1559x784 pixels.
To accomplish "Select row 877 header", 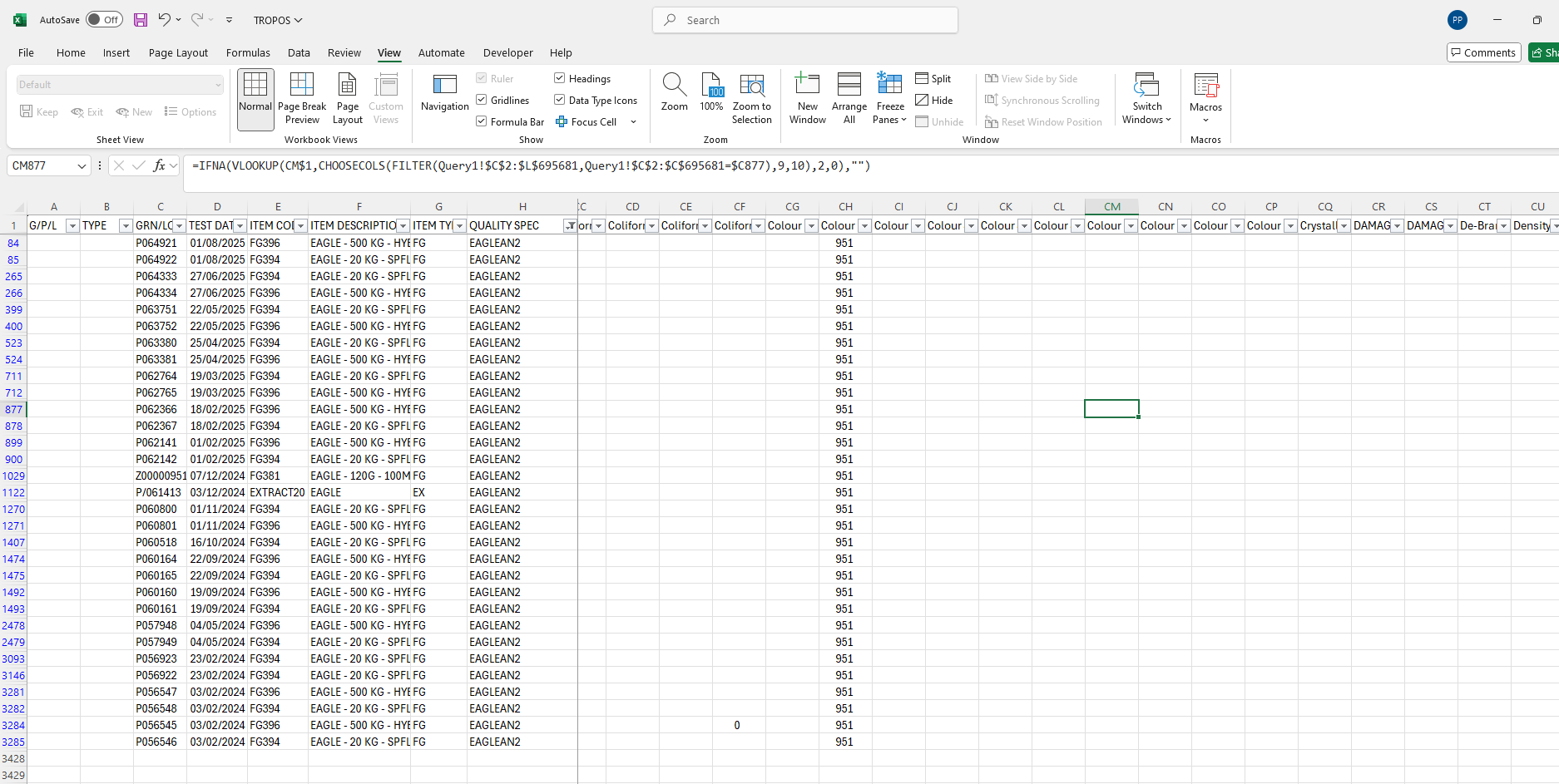I will point(13,409).
